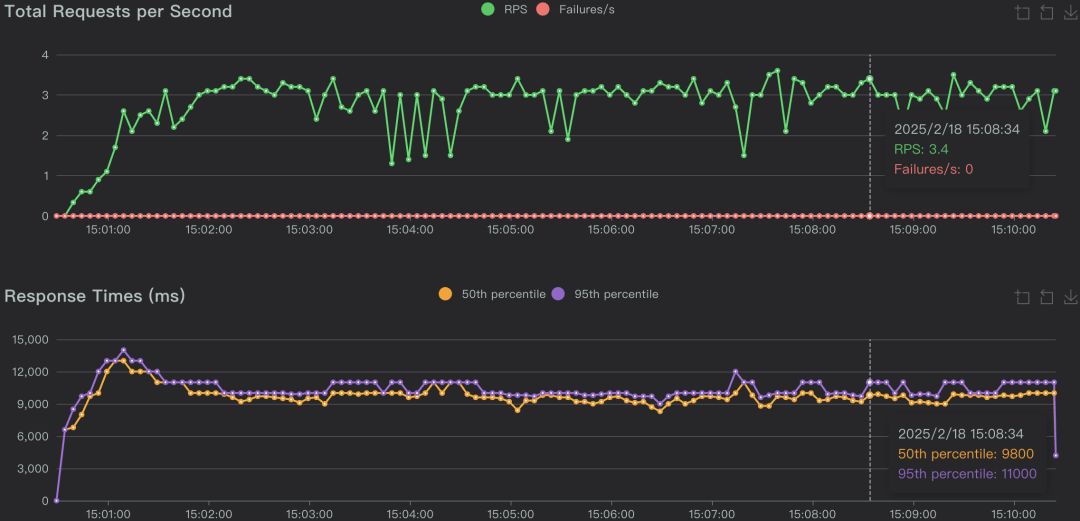Toggle the 95th percentile legend item
1080x521 pixels.
pos(605,294)
